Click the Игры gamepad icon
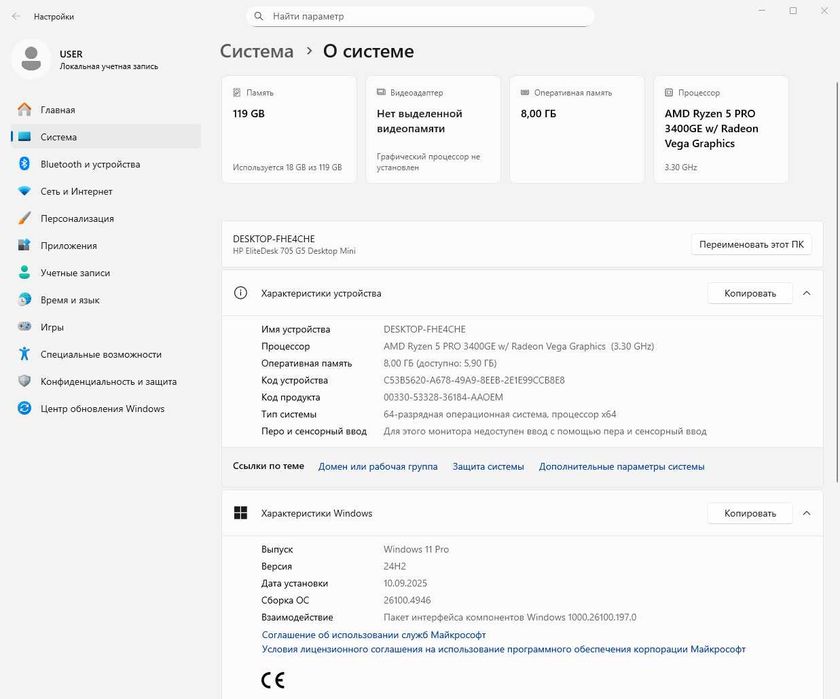 coord(24,327)
